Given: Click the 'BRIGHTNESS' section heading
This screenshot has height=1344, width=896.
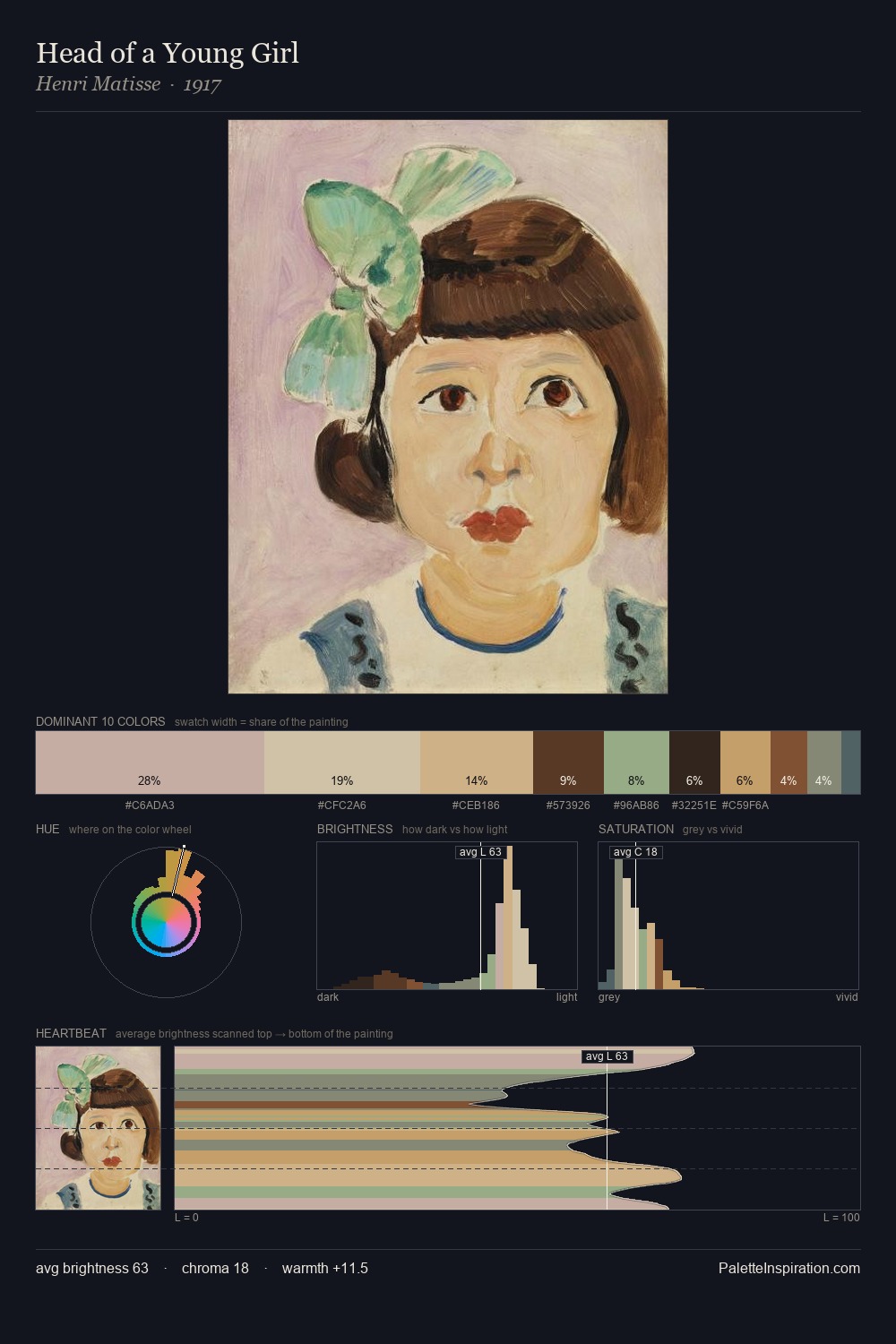Looking at the screenshot, I should 355,829.
